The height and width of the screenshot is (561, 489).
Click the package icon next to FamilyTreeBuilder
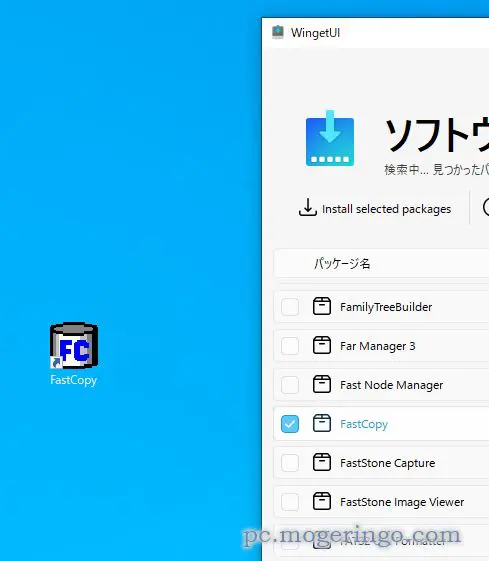click(x=322, y=307)
